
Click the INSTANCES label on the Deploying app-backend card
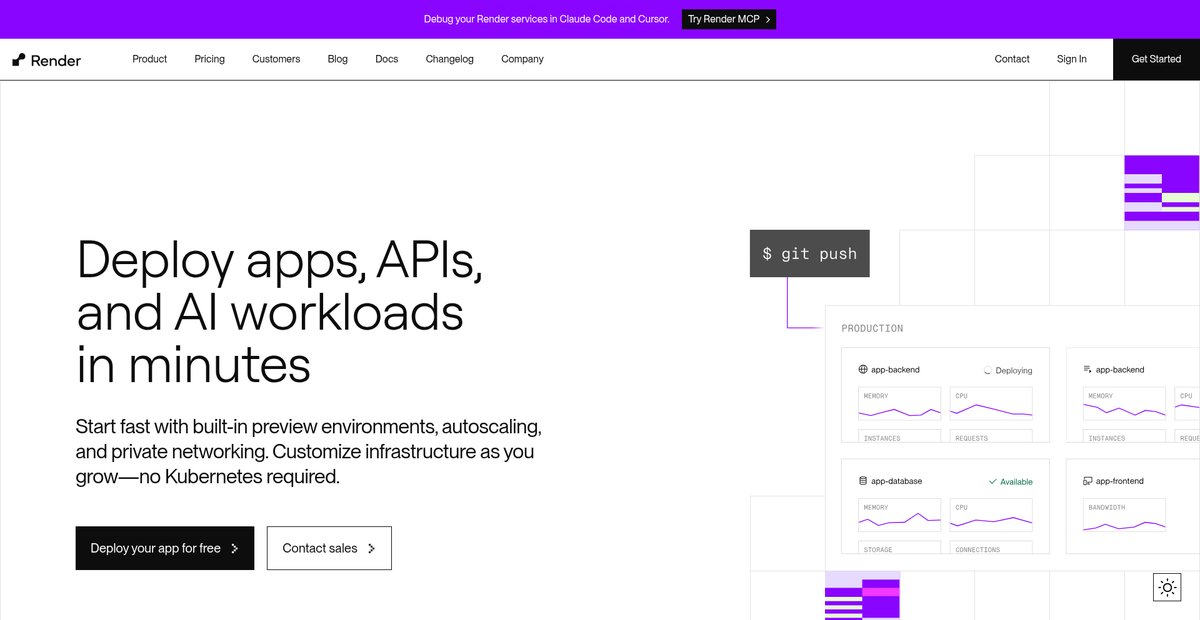[x=882, y=438]
